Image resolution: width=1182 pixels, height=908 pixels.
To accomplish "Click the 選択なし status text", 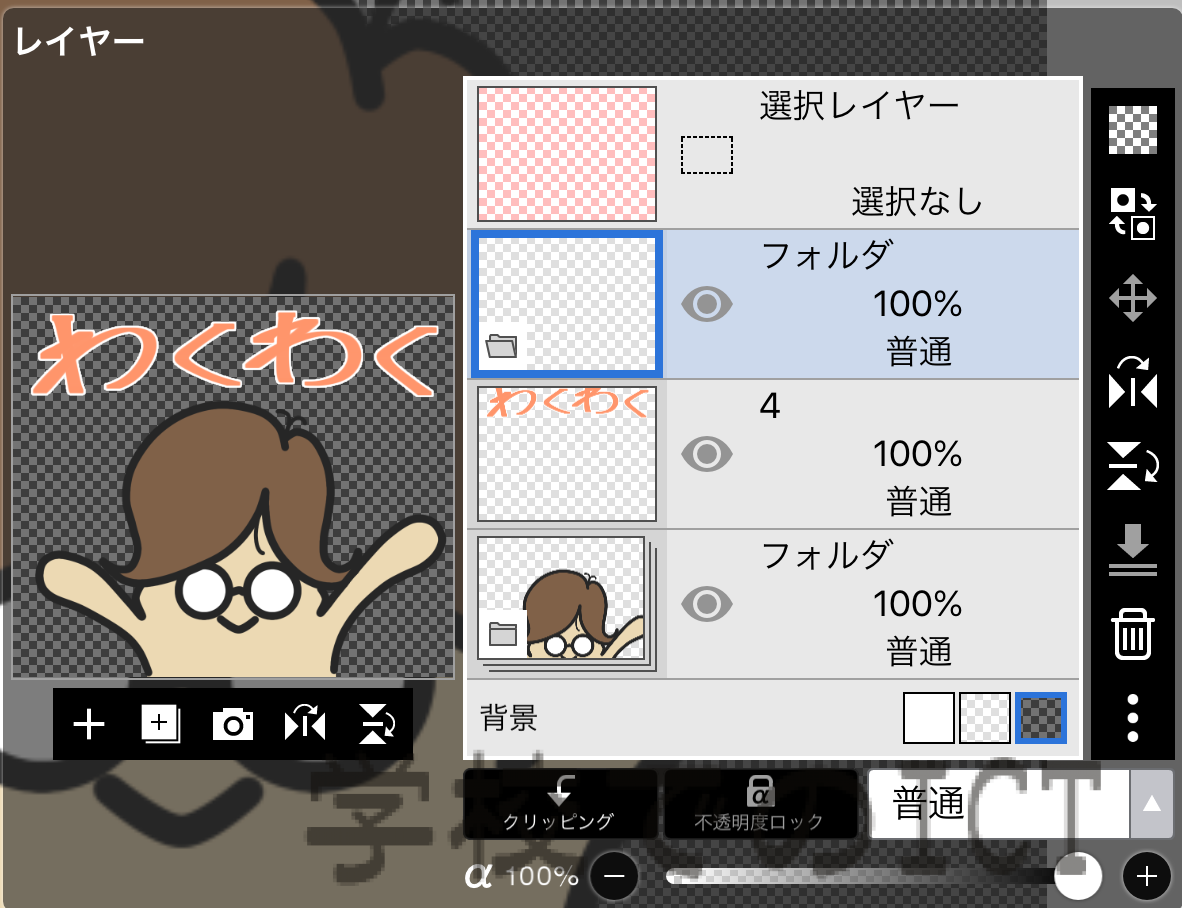I will point(917,201).
